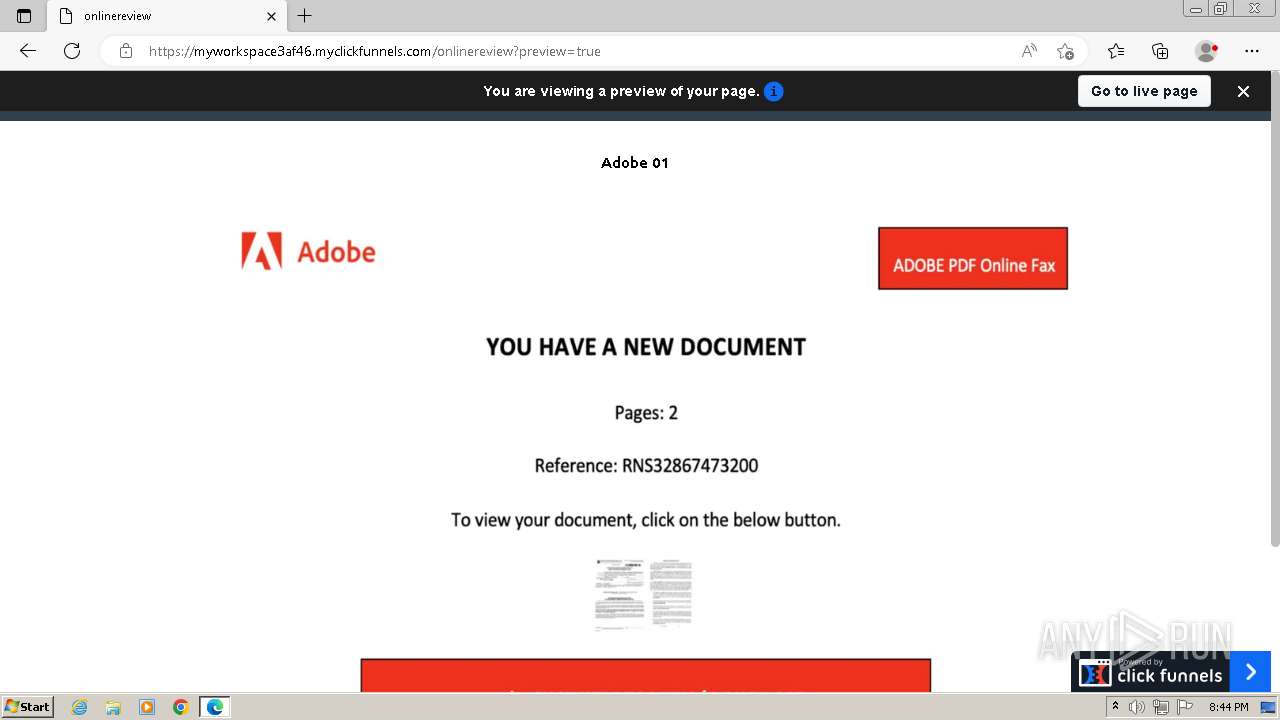The width and height of the screenshot is (1280, 720).
Task: Open browser profile menu
Action: coord(1207,51)
